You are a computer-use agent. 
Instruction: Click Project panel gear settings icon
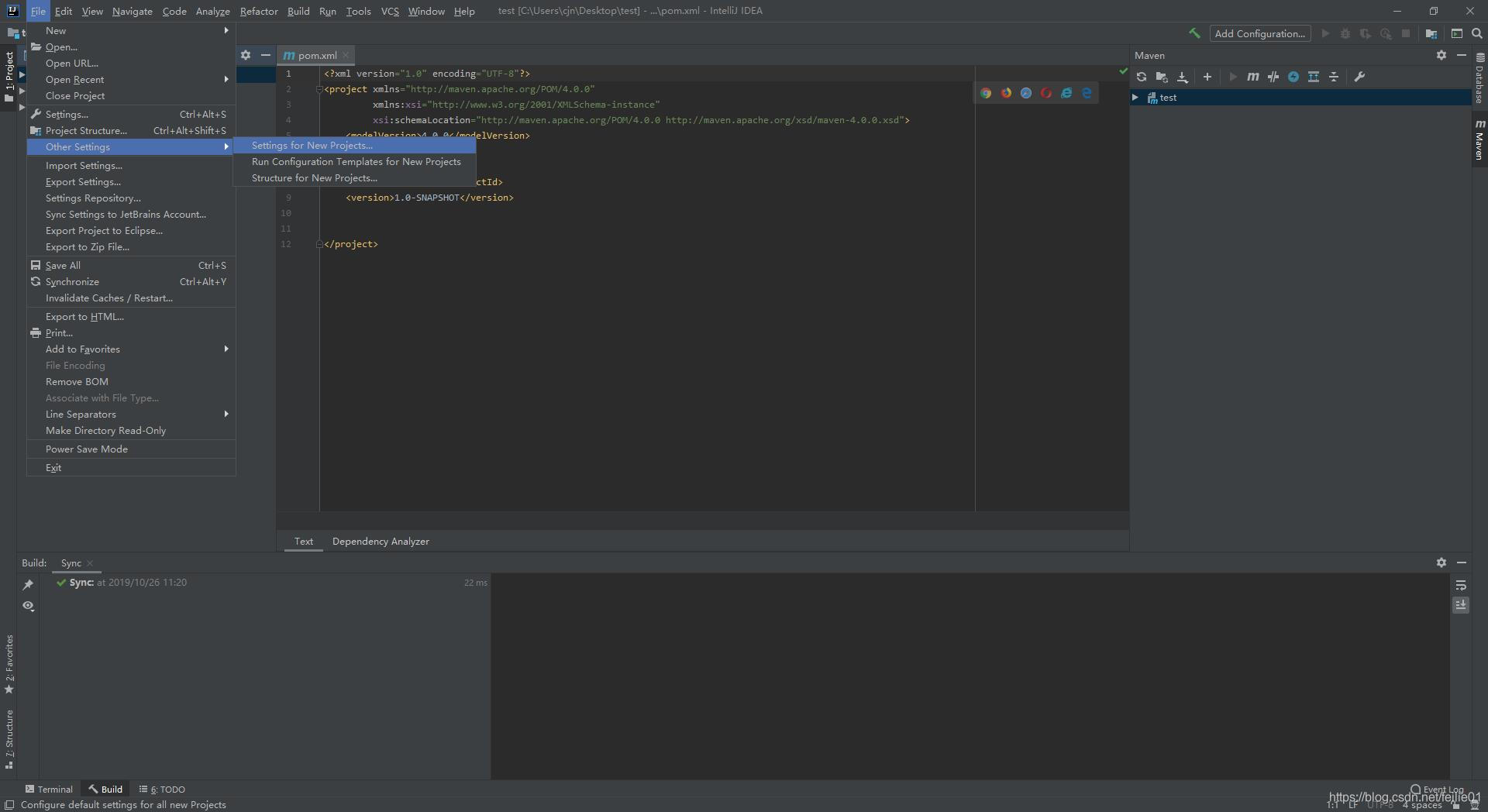tap(246, 55)
